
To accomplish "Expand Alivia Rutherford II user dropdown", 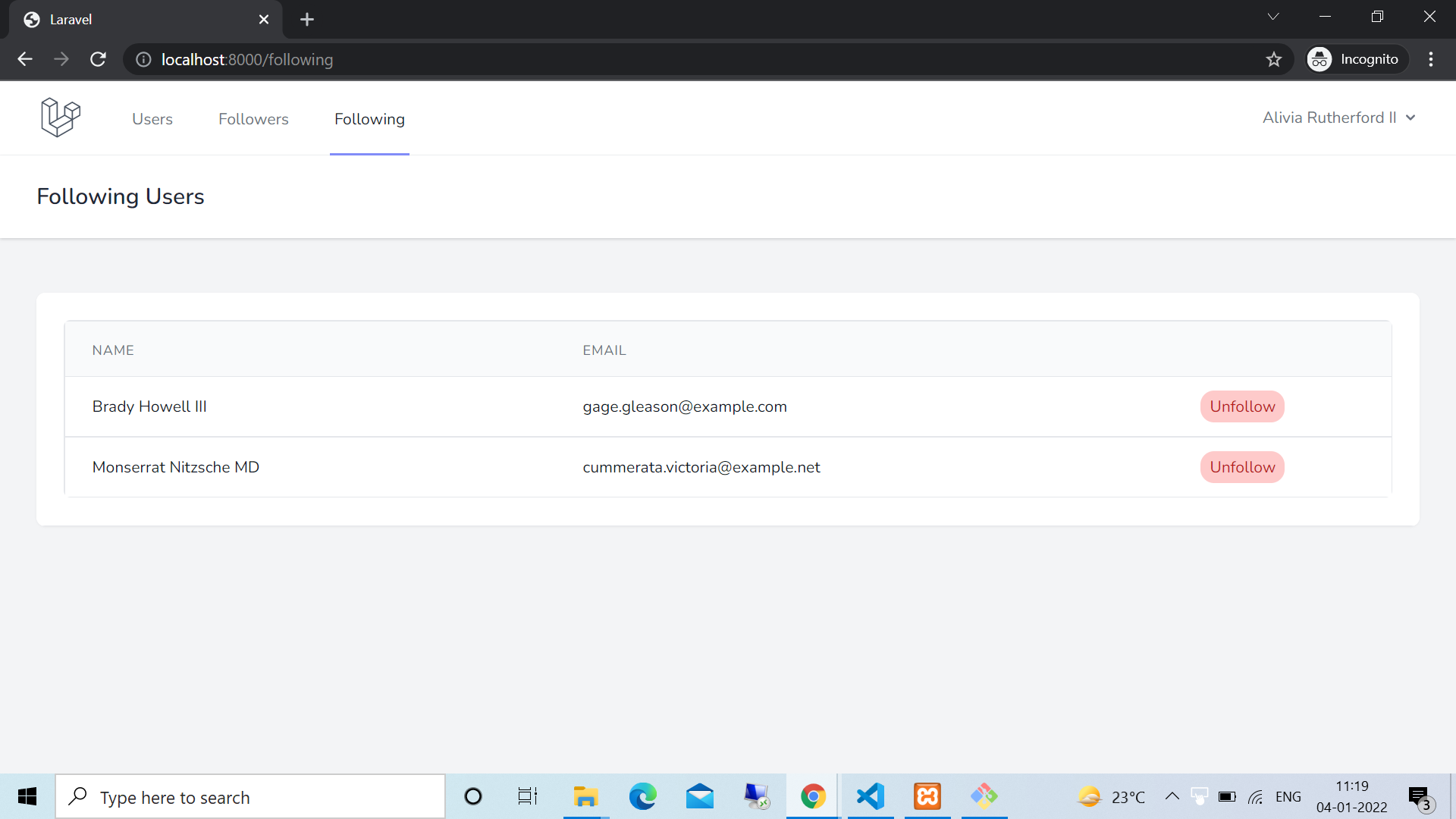I will pos(1338,118).
